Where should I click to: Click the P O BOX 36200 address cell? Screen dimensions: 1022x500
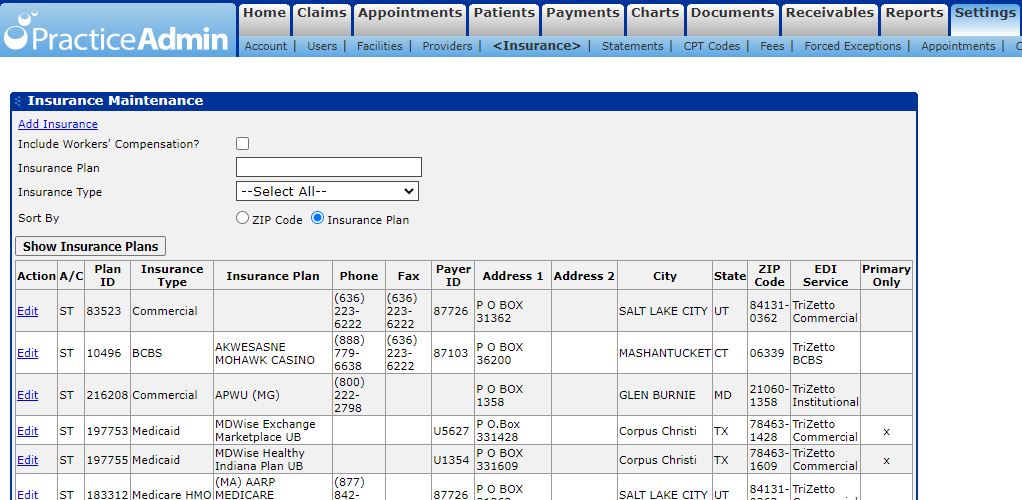pyautogui.click(x=513, y=353)
